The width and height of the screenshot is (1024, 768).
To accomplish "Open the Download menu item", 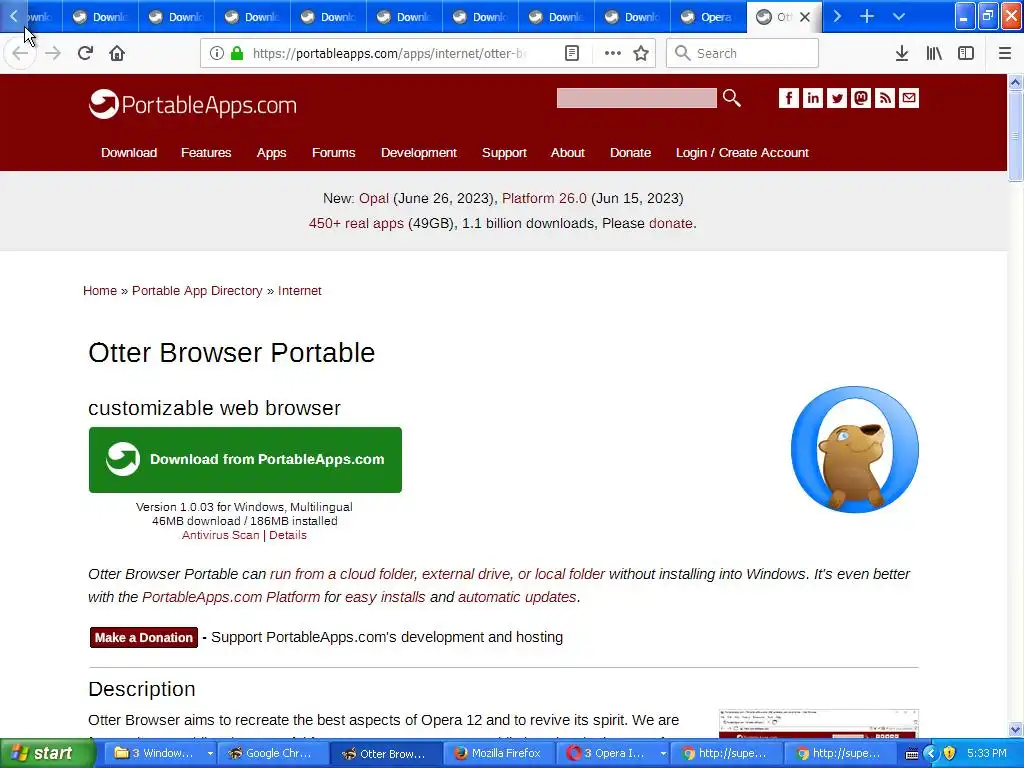I will point(129,153).
